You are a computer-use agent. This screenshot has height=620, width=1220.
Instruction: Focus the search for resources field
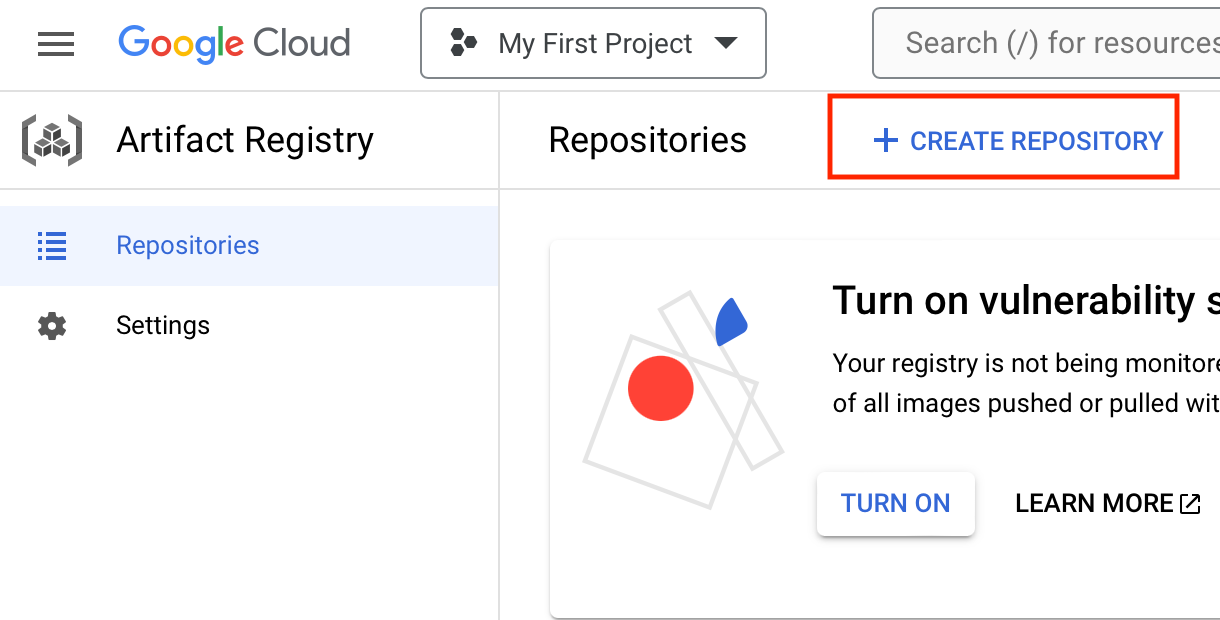[x=1046, y=43]
